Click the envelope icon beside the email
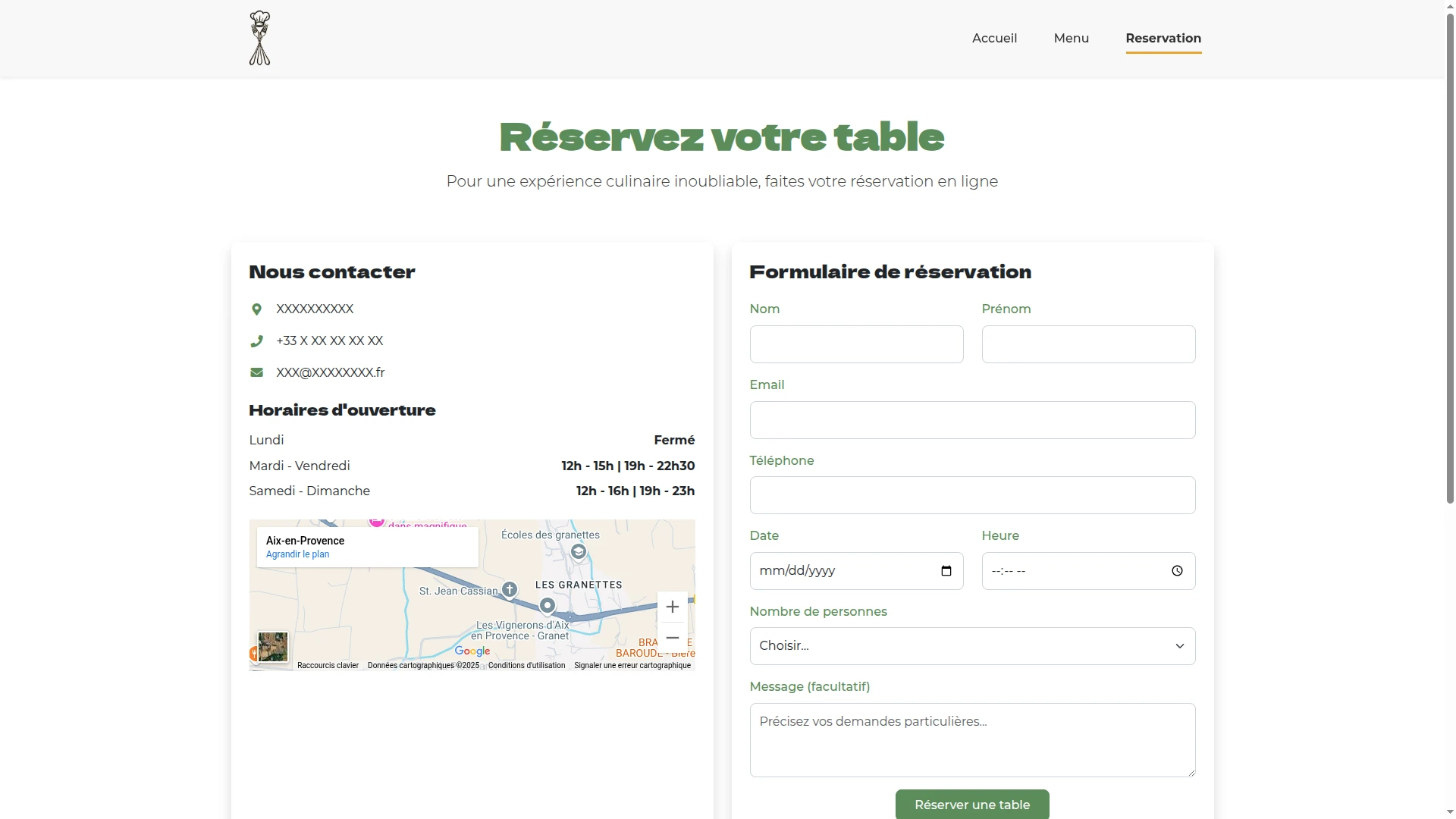The height and width of the screenshot is (819, 1456). coord(256,372)
